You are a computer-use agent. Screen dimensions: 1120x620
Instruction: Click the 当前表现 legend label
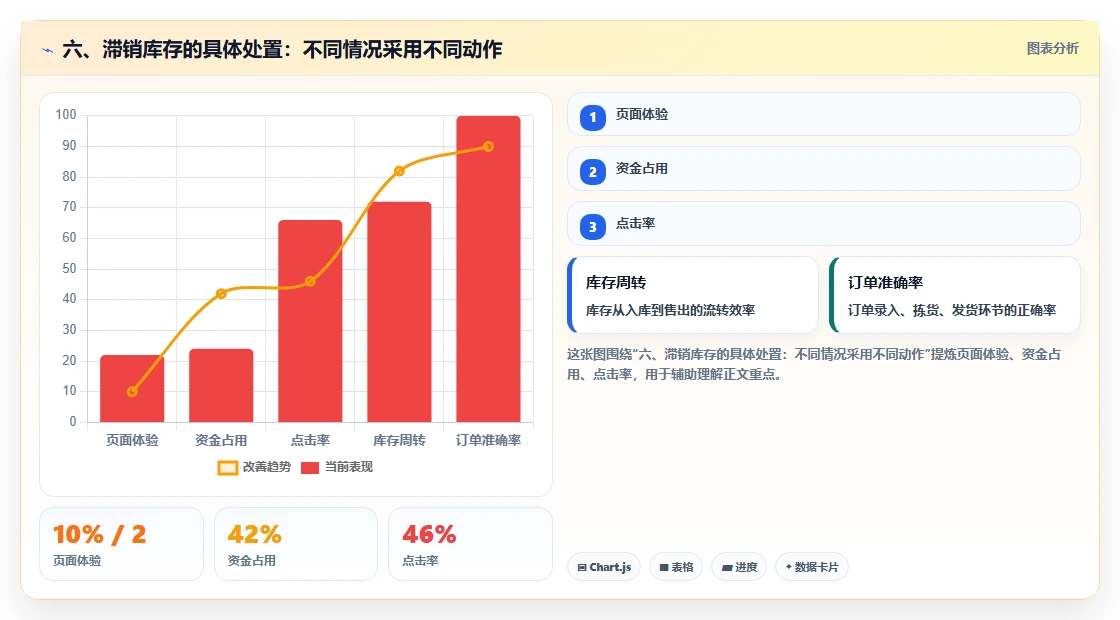click(x=349, y=467)
